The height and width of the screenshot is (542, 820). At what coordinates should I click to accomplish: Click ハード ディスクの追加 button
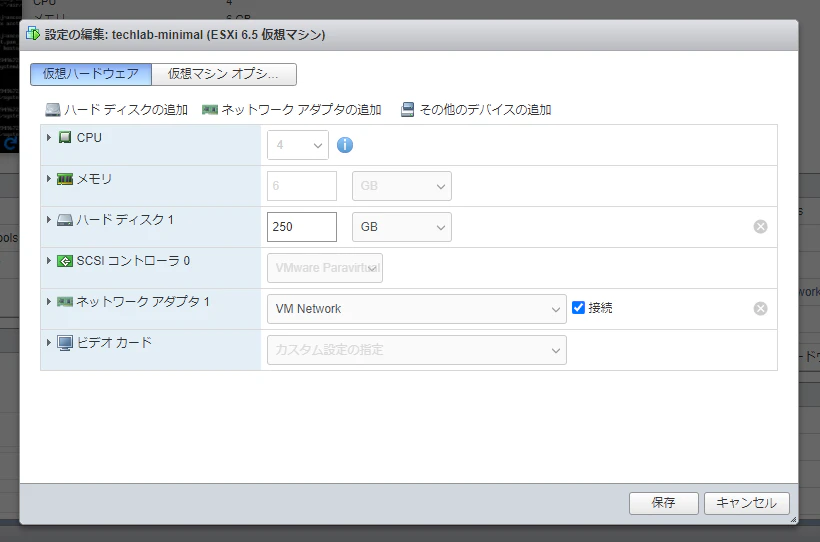(x=117, y=110)
